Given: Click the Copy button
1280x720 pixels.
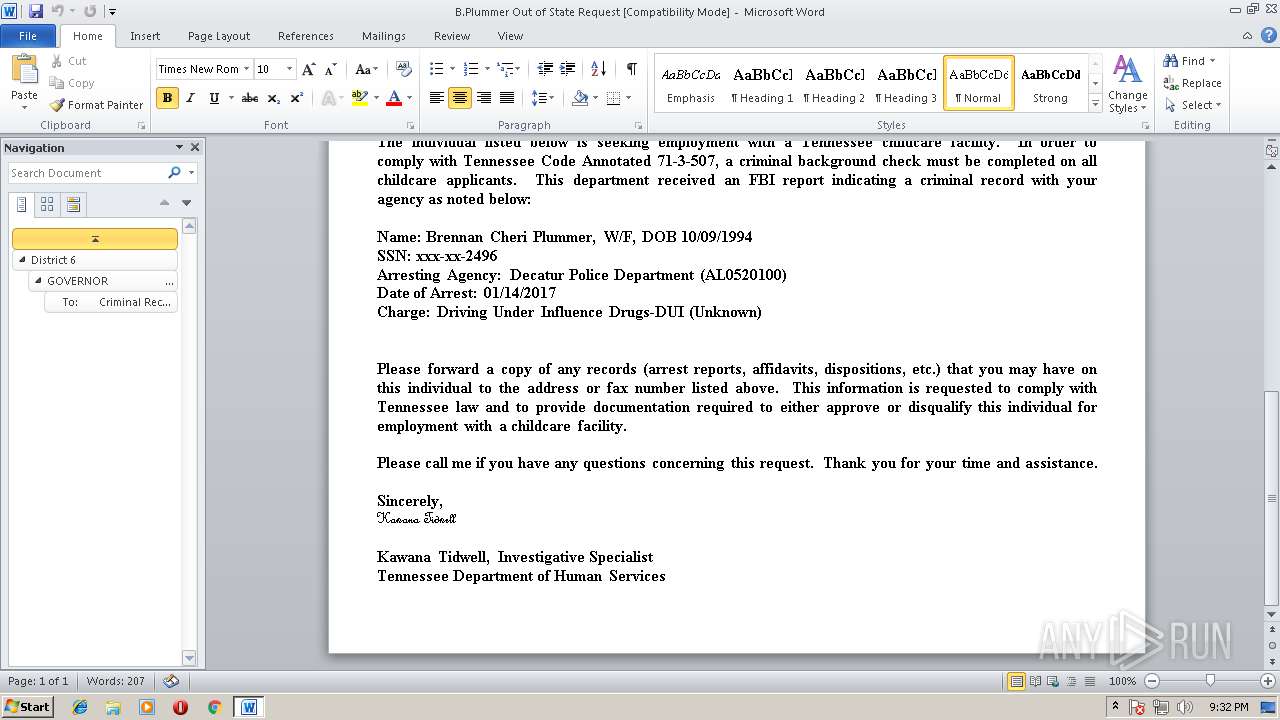Looking at the screenshot, I should click(71, 83).
